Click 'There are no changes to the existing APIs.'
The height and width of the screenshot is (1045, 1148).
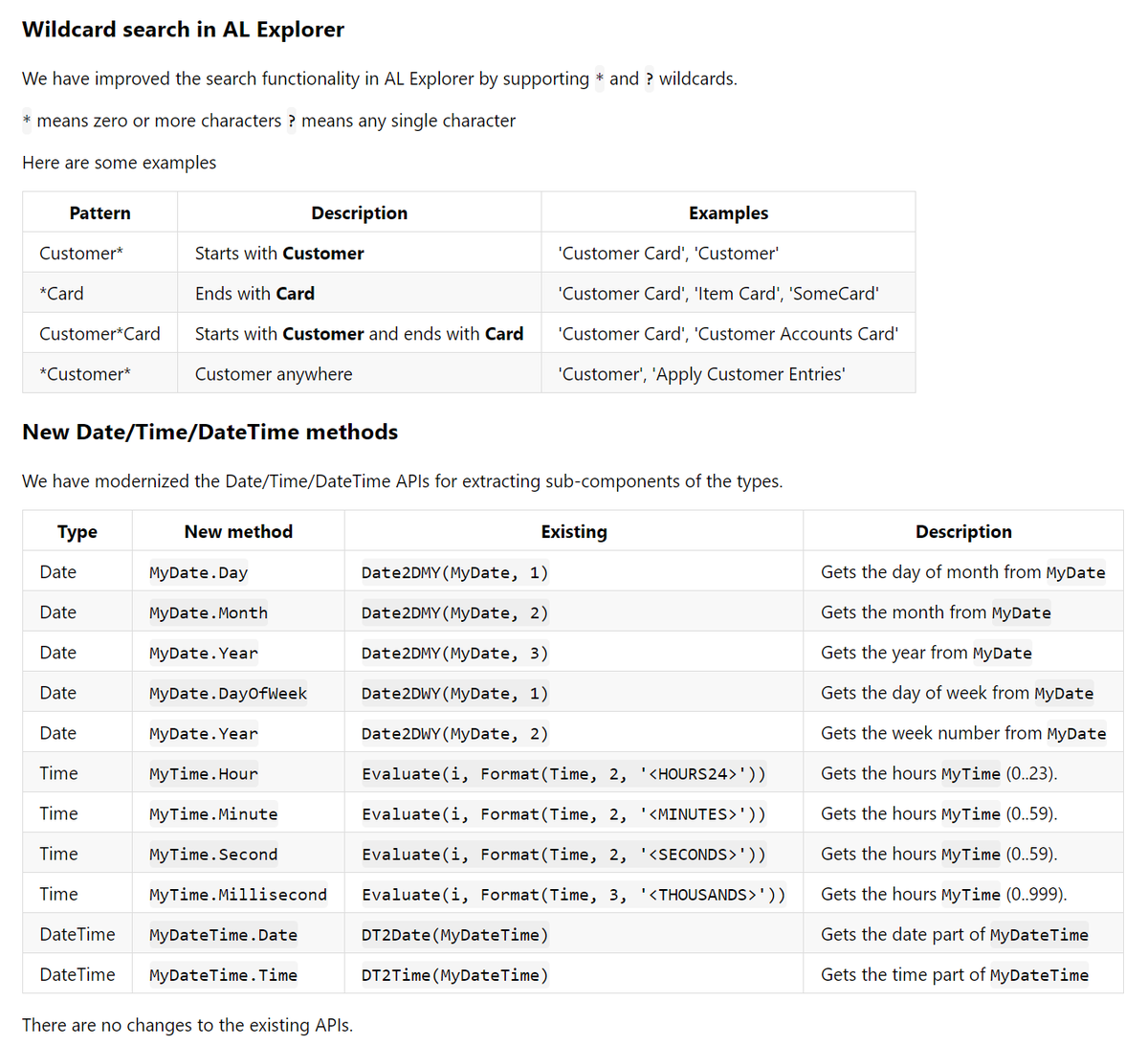click(x=188, y=1025)
